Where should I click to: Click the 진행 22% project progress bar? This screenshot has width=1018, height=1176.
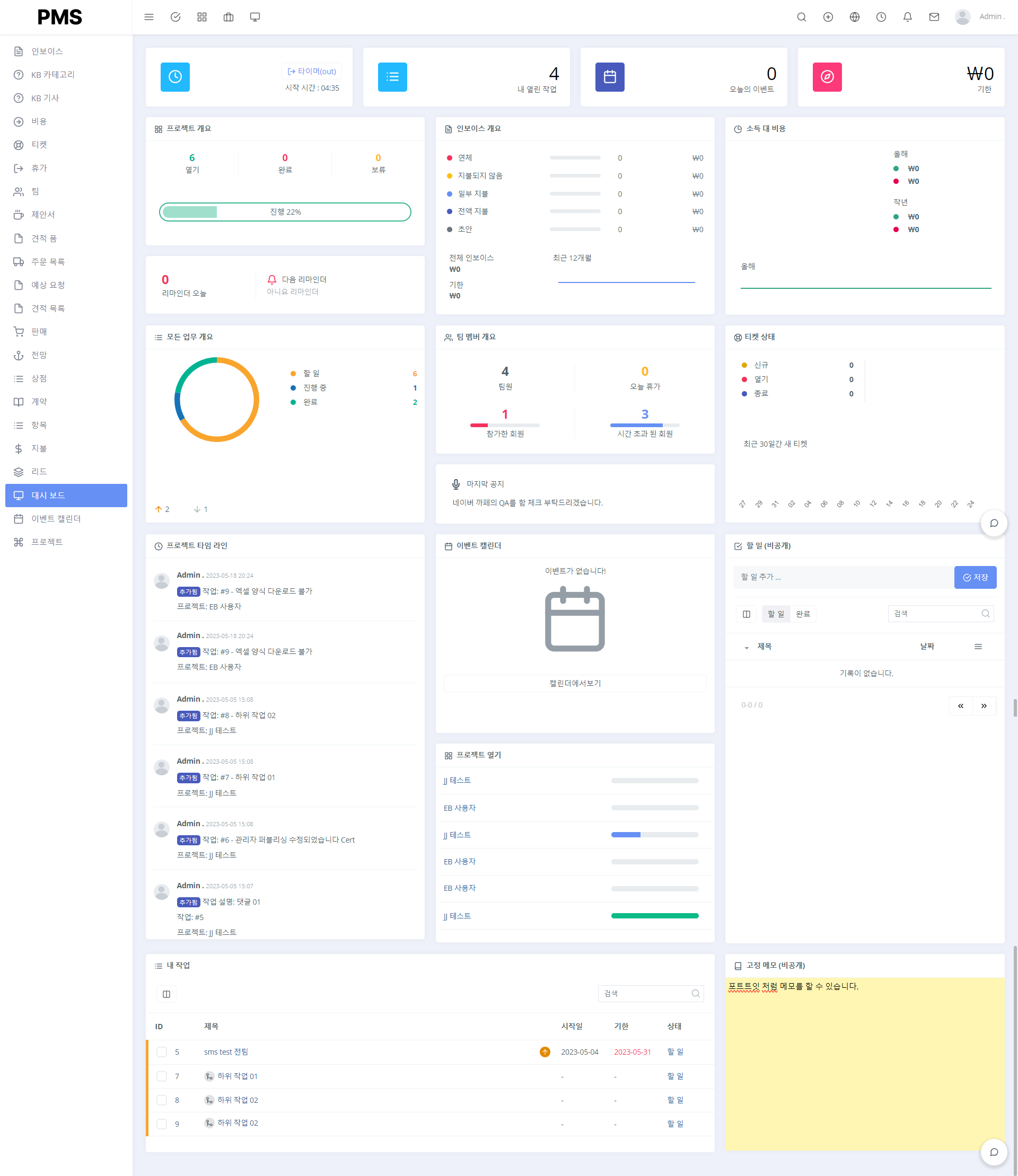point(285,212)
